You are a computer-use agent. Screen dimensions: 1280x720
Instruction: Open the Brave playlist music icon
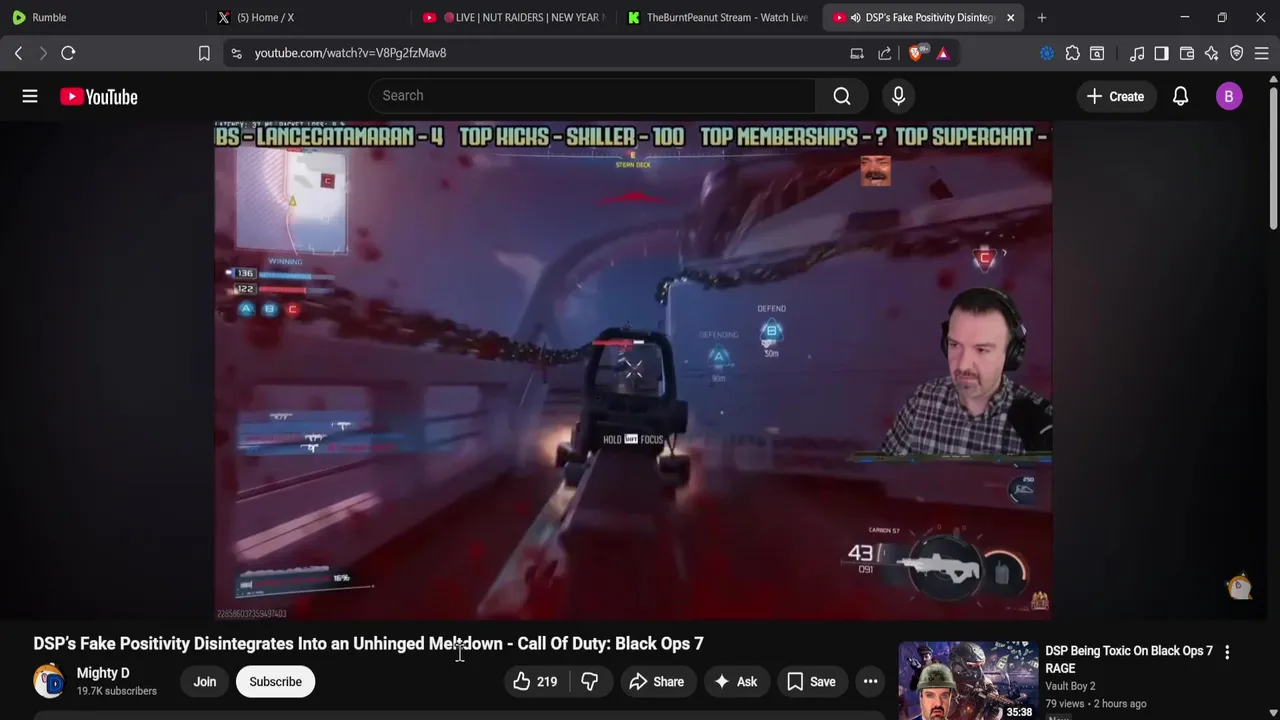click(1137, 53)
